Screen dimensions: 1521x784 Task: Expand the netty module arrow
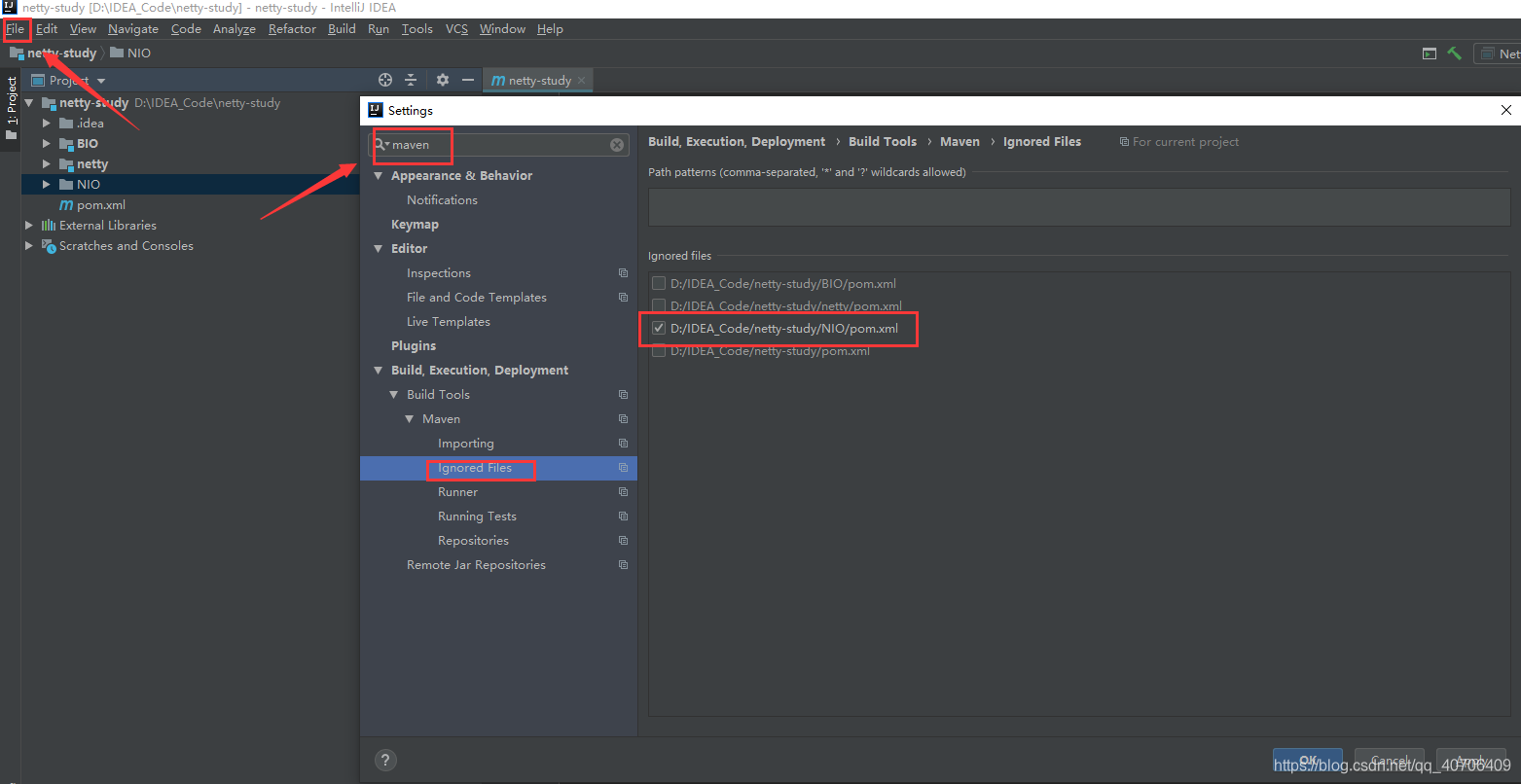[x=46, y=164]
